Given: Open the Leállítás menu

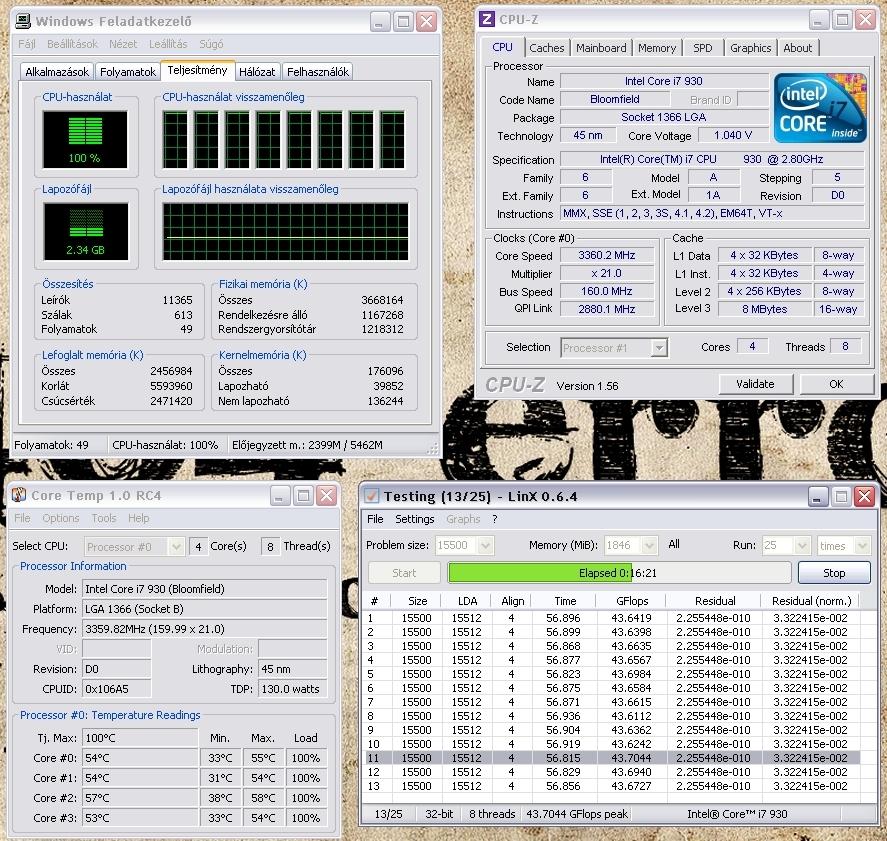Looking at the screenshot, I should [168, 44].
